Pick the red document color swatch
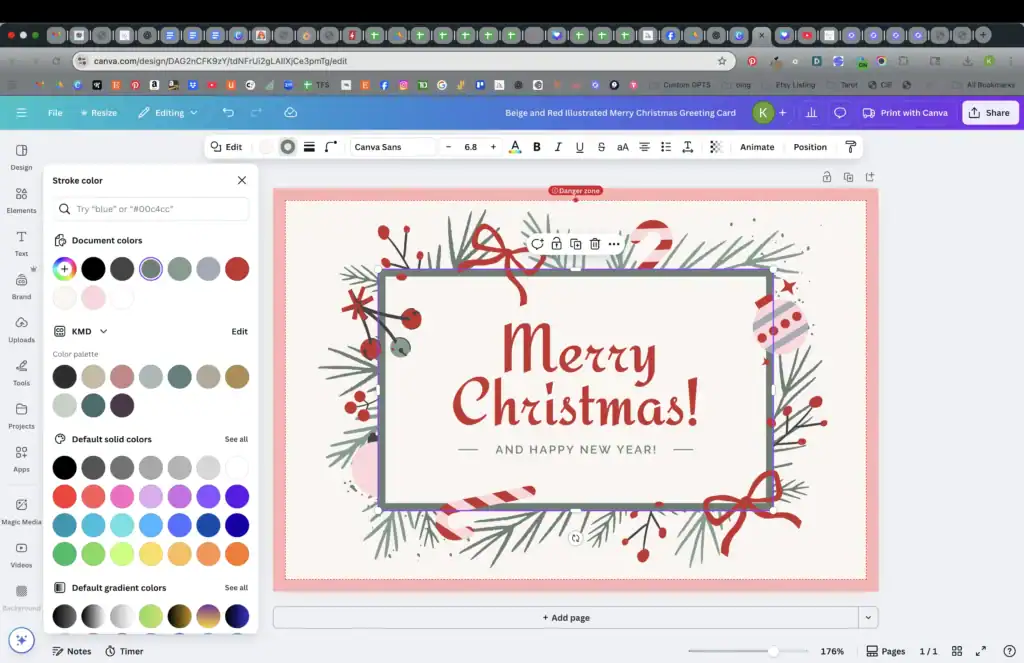This screenshot has height=663, width=1024. [x=237, y=268]
